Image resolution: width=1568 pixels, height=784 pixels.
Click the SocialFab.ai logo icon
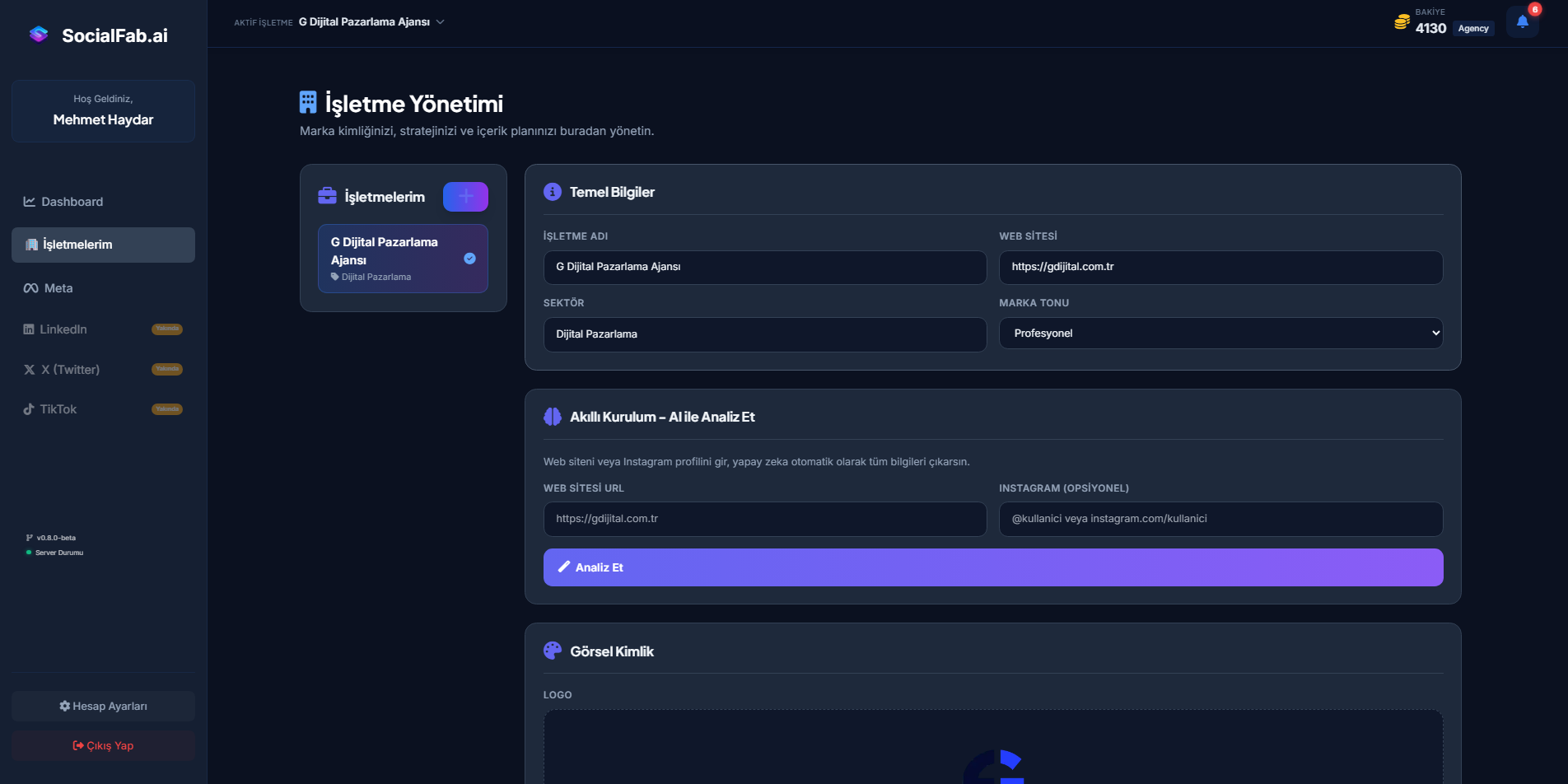[x=39, y=35]
